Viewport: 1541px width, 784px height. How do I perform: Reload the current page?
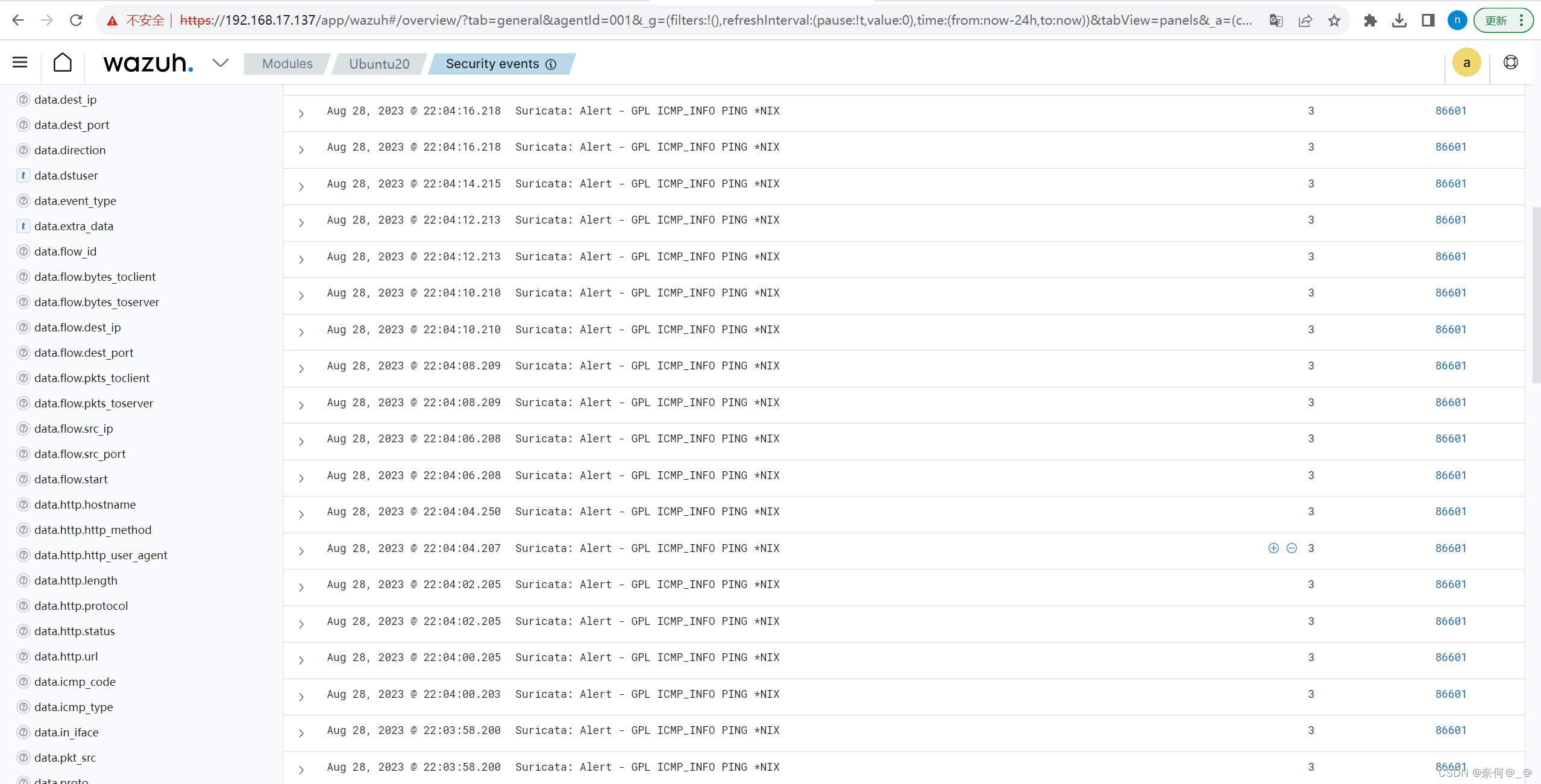click(x=76, y=20)
